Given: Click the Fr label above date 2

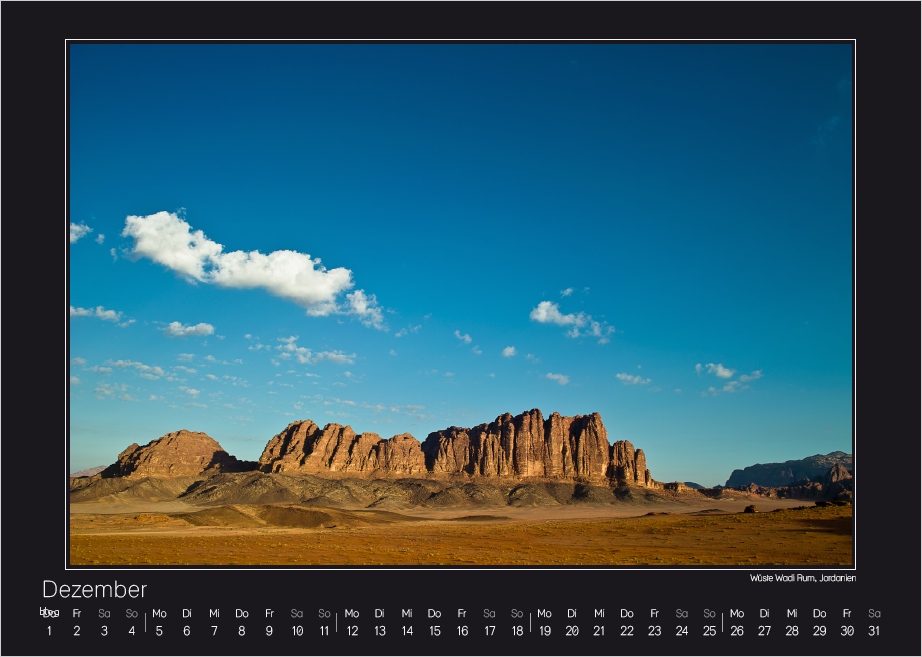Looking at the screenshot, I should (x=75, y=610).
